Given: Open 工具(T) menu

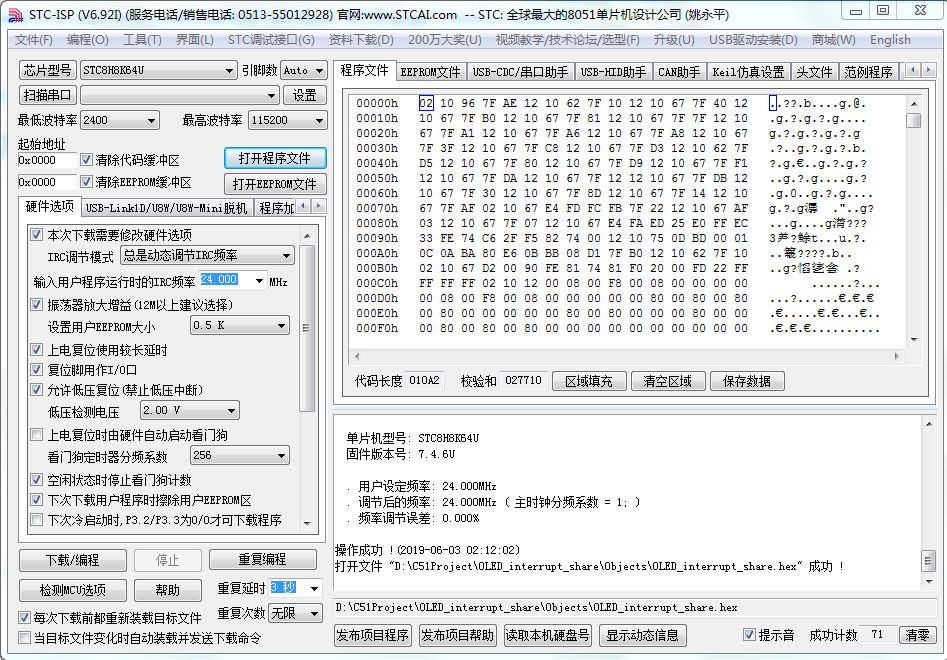Looking at the screenshot, I should click(x=143, y=40).
